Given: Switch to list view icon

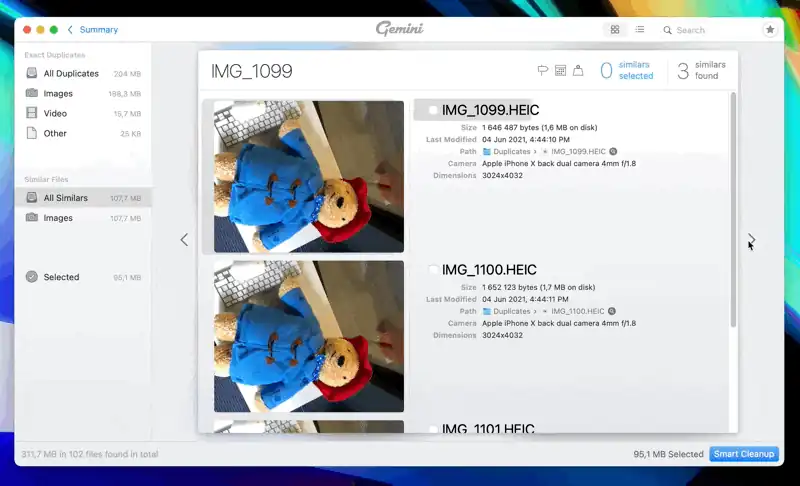Looking at the screenshot, I should [639, 30].
